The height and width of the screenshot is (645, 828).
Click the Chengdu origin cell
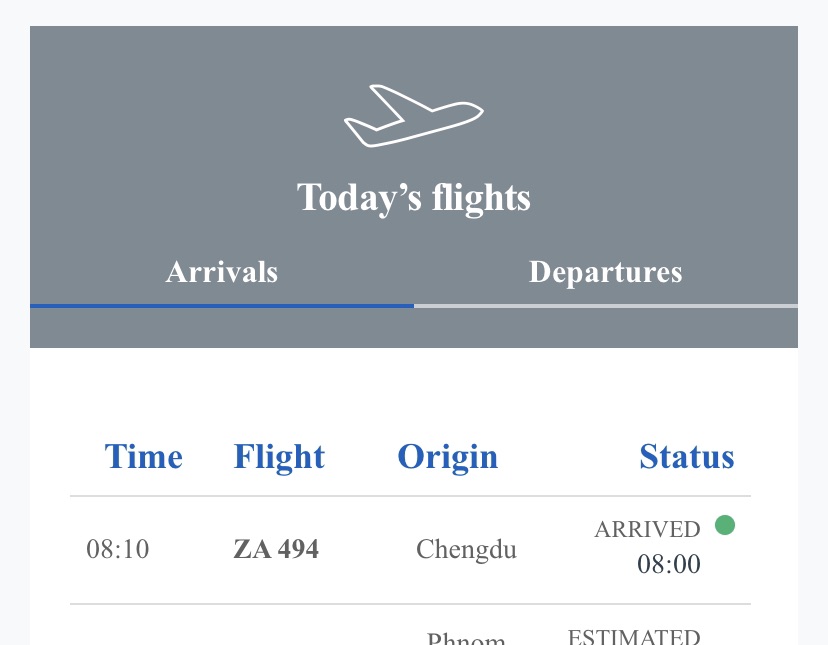click(x=466, y=549)
